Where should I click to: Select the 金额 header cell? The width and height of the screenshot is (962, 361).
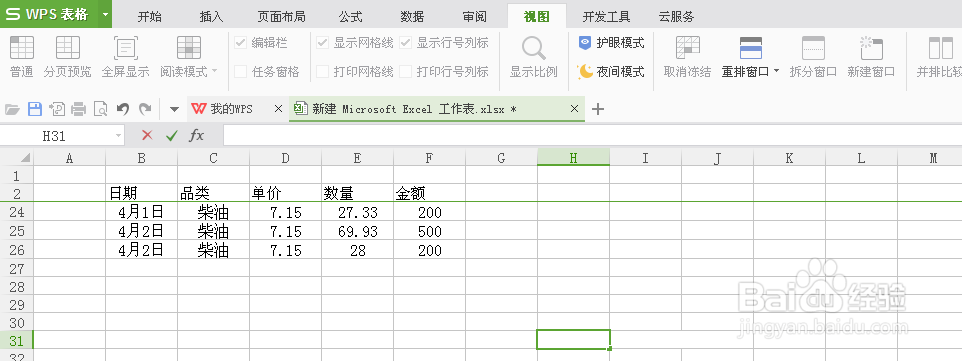[x=429, y=194]
